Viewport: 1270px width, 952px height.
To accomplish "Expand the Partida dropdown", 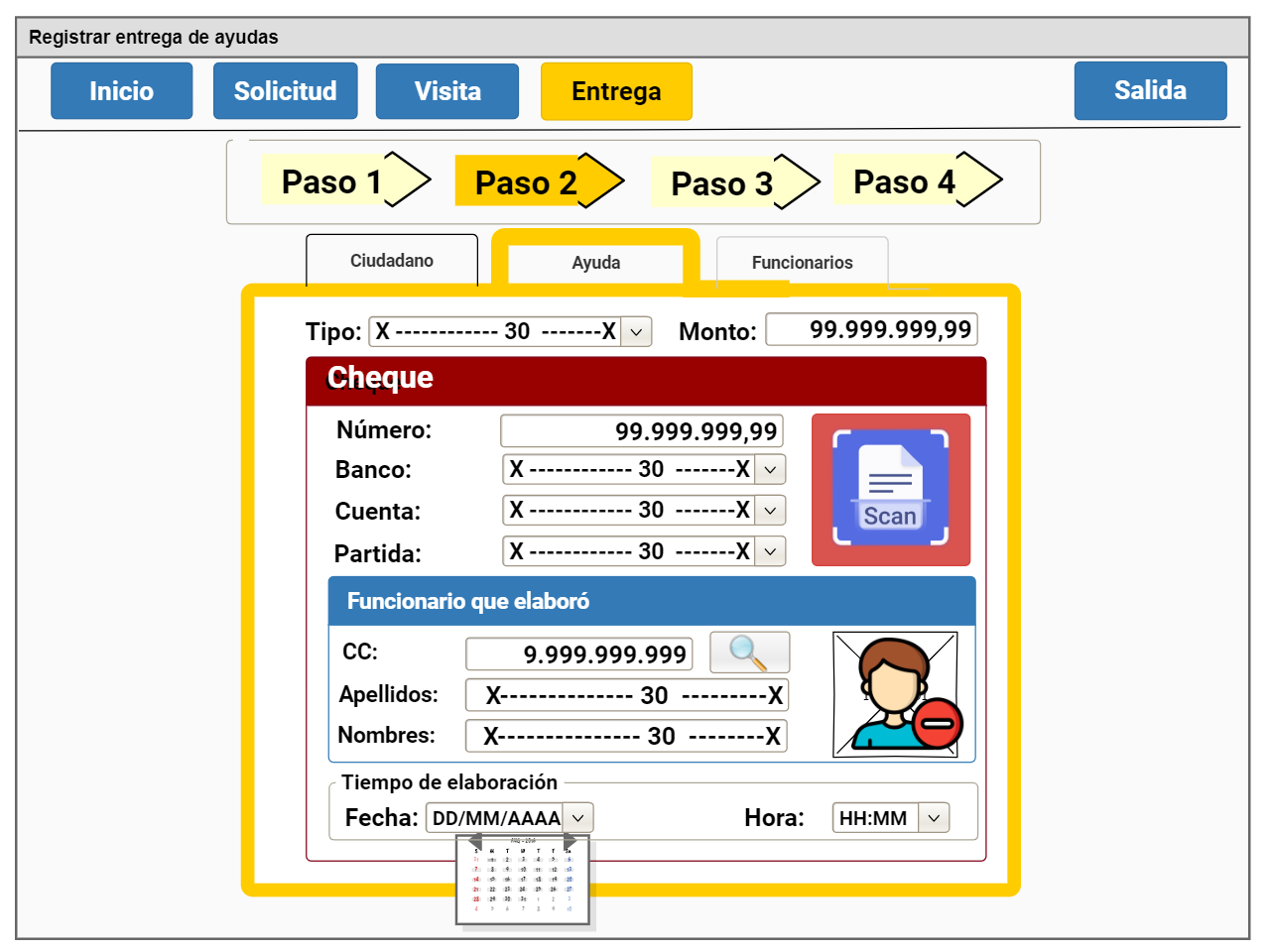I will [x=770, y=551].
